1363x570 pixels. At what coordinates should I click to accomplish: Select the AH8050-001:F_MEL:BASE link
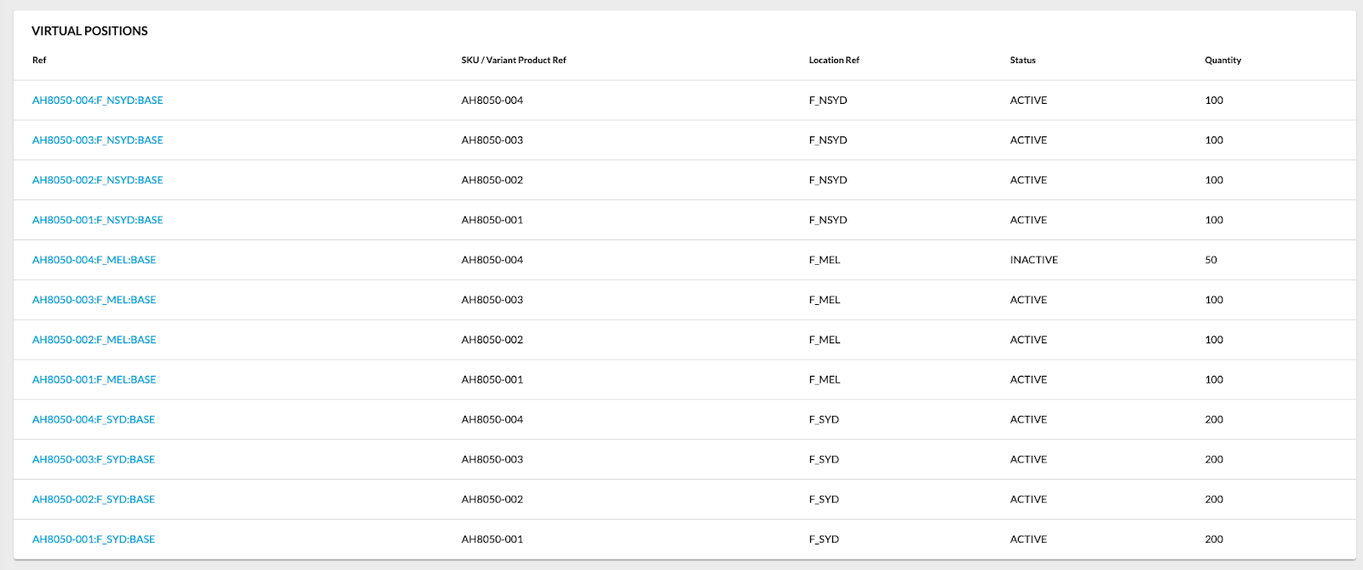click(x=94, y=380)
